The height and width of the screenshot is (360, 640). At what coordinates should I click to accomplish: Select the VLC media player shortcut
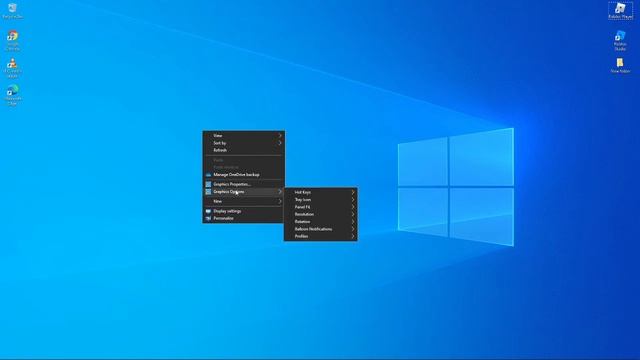click(x=12, y=68)
